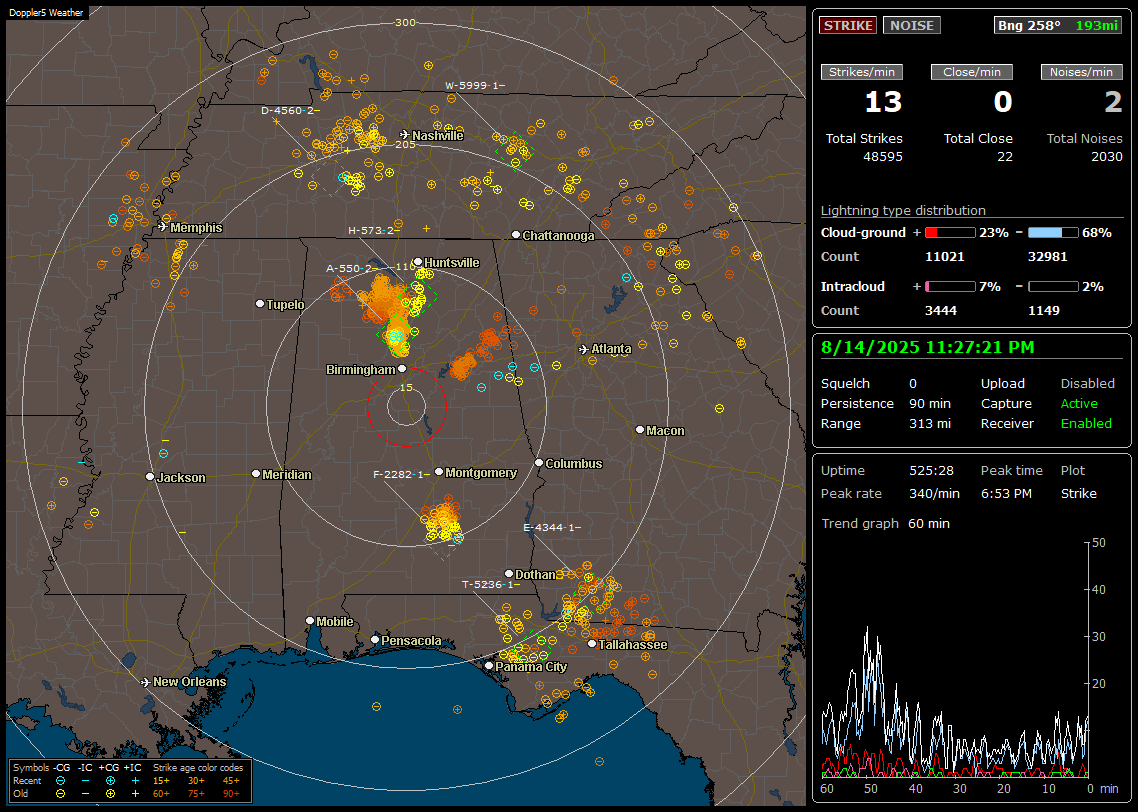Click the Old -CG yellow legend symbol
Screen dimensions: 1138x812
click(60, 794)
